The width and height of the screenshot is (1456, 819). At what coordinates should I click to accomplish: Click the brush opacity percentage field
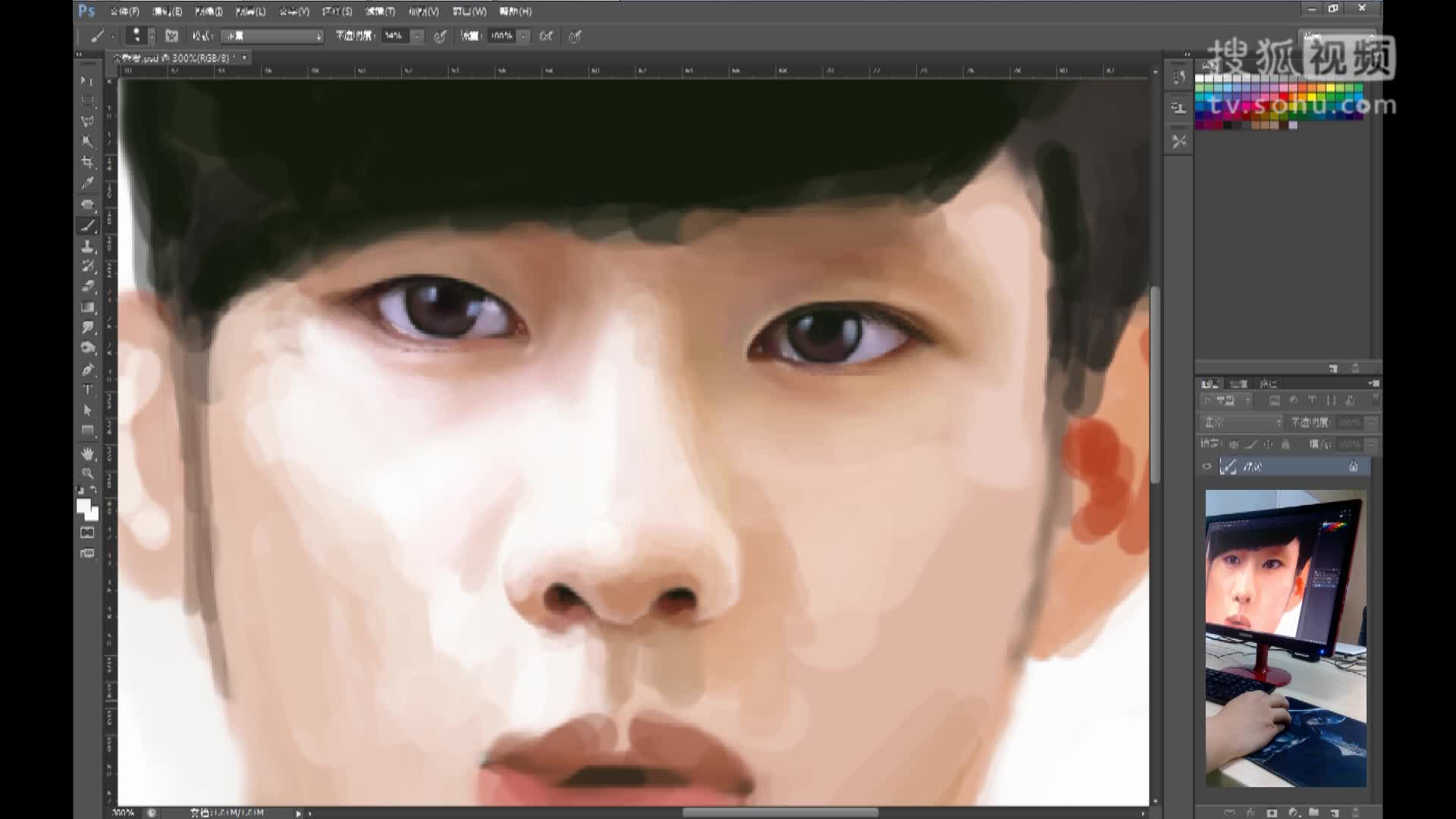click(x=394, y=36)
